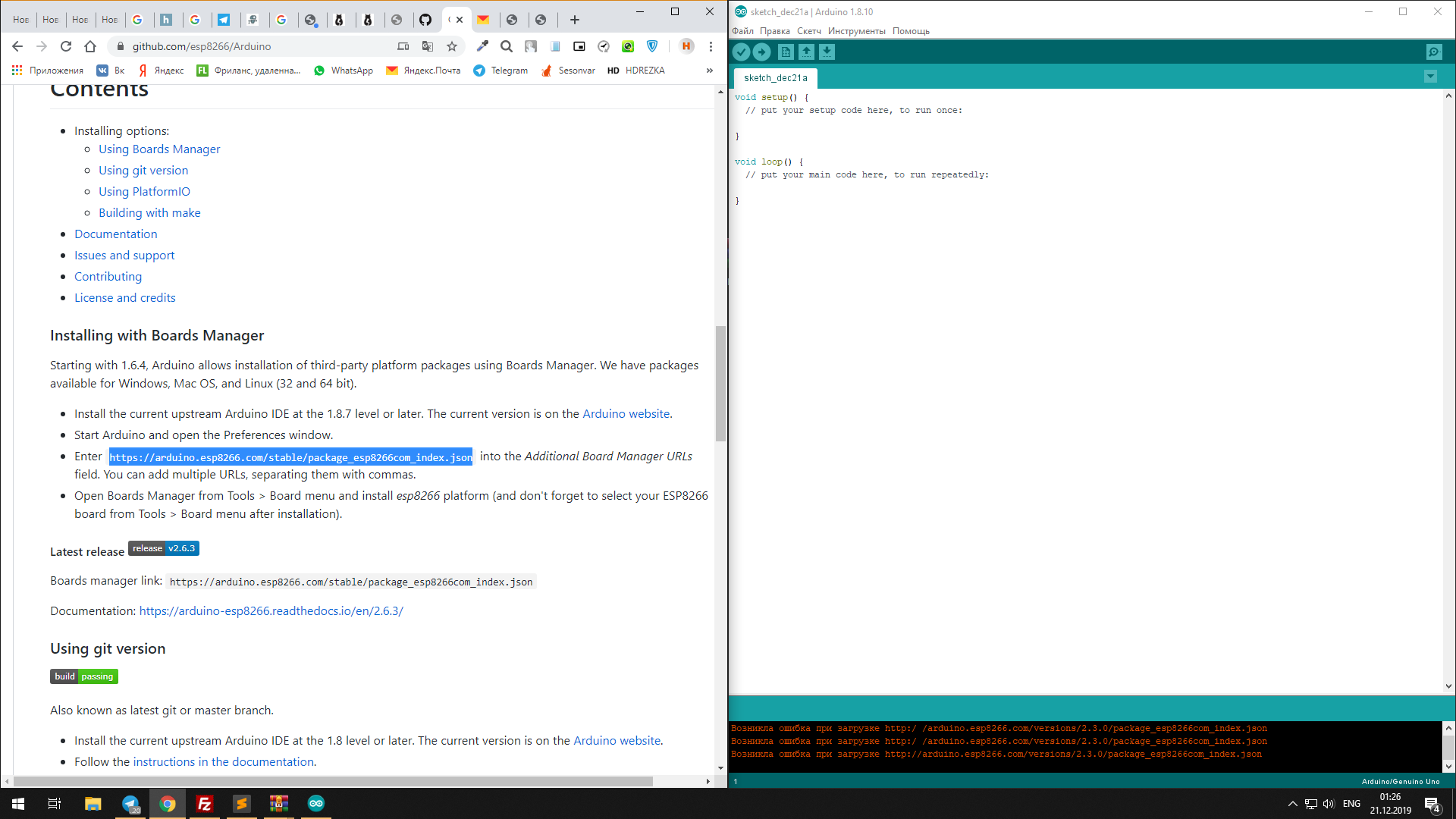Open WinRAR from the taskbar

coord(279,804)
